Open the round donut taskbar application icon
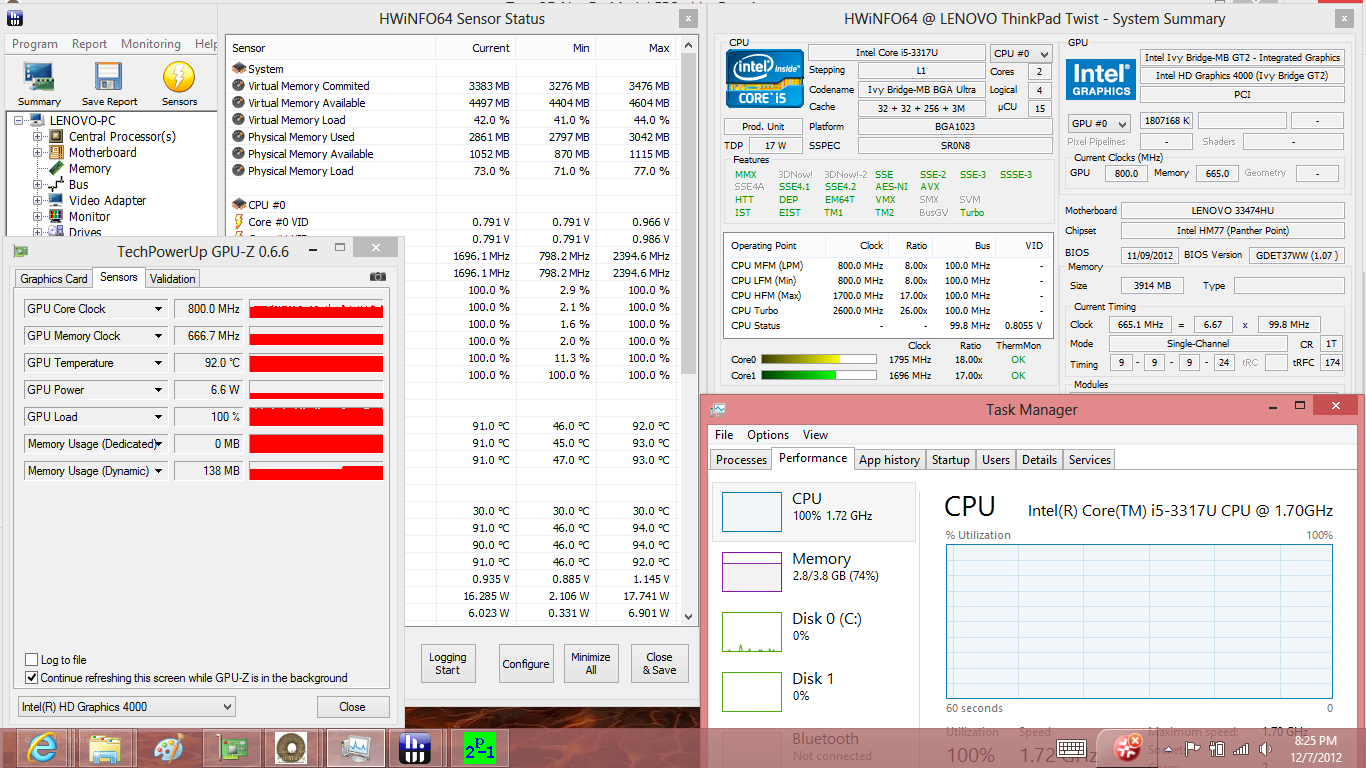Screen dimensions: 1366x768 pos(292,748)
